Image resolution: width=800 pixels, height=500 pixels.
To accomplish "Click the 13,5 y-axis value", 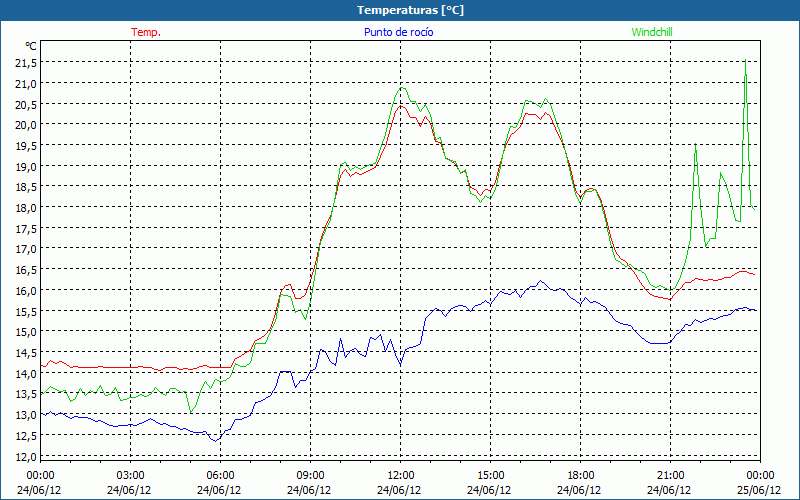I will pyautogui.click(x=27, y=393).
